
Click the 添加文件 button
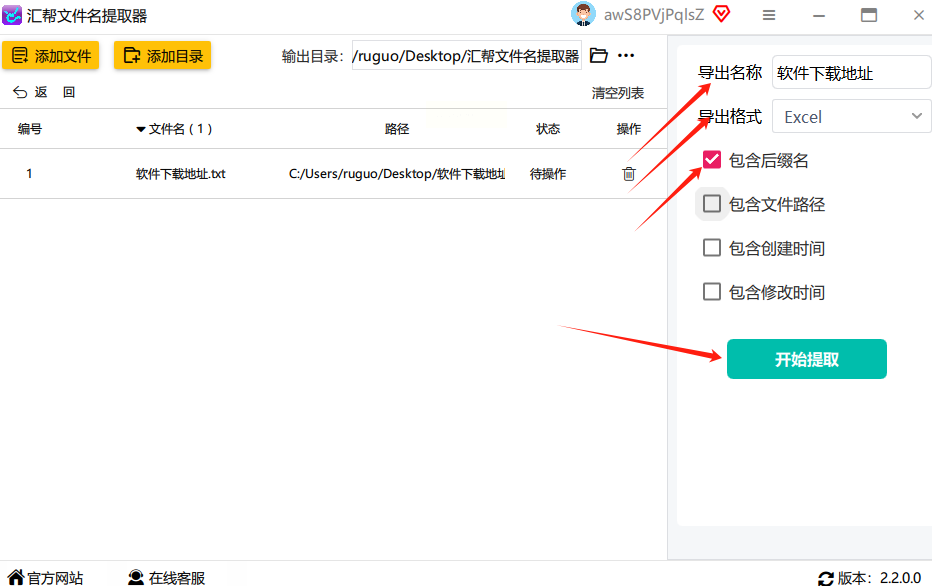click(x=51, y=55)
